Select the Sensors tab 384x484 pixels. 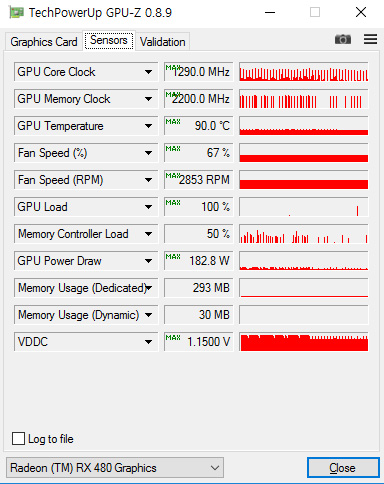click(109, 40)
